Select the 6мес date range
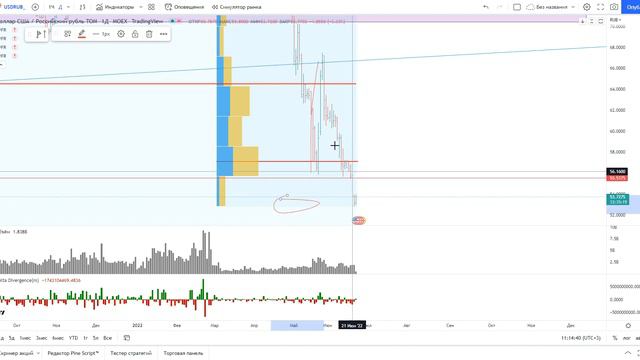This screenshot has height=360, width=640. (x=58, y=338)
